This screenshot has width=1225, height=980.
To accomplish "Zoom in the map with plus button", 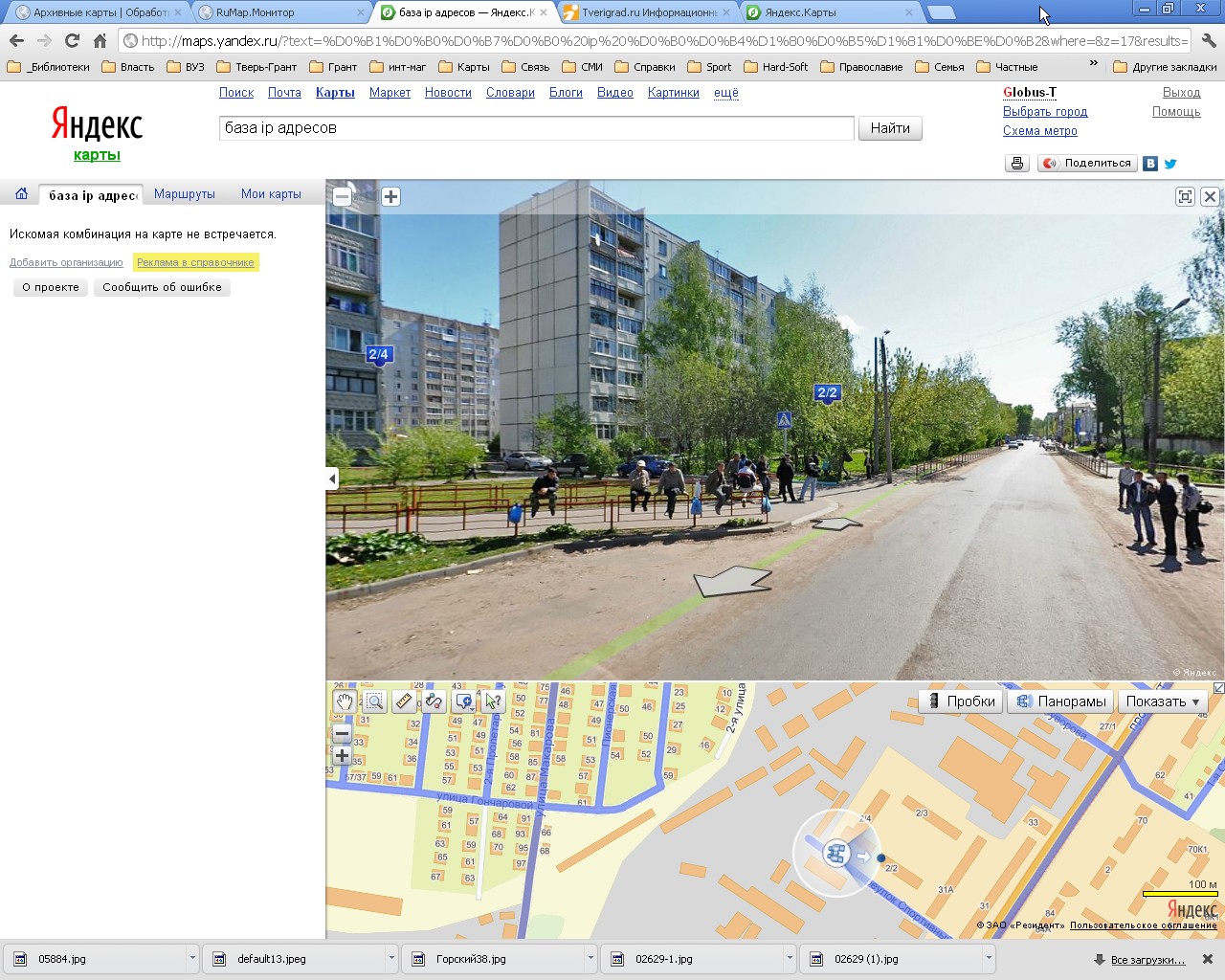I will click(342, 755).
